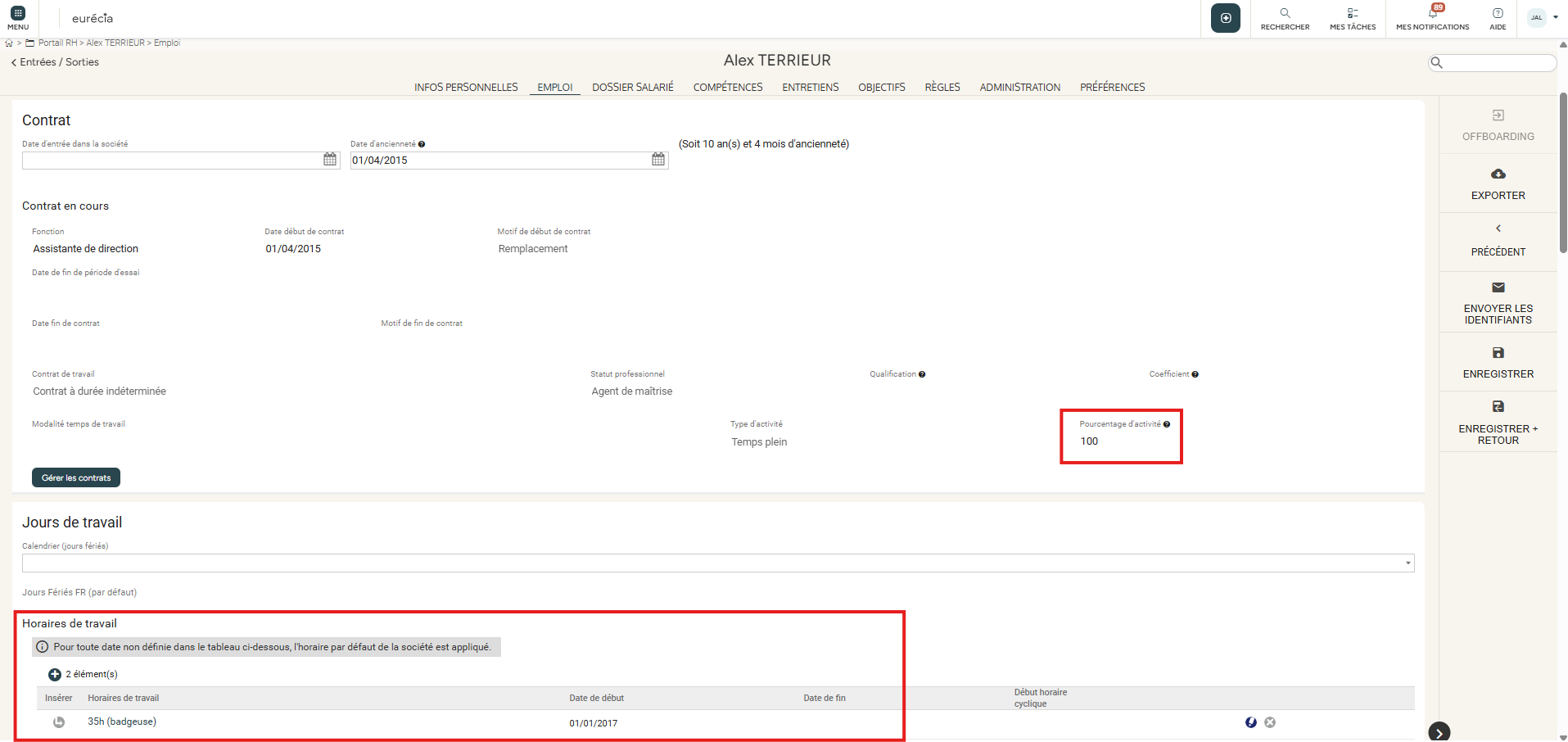Expand the side panel with bottom arrow
Image resolution: width=1568 pixels, height=742 pixels.
click(1439, 732)
